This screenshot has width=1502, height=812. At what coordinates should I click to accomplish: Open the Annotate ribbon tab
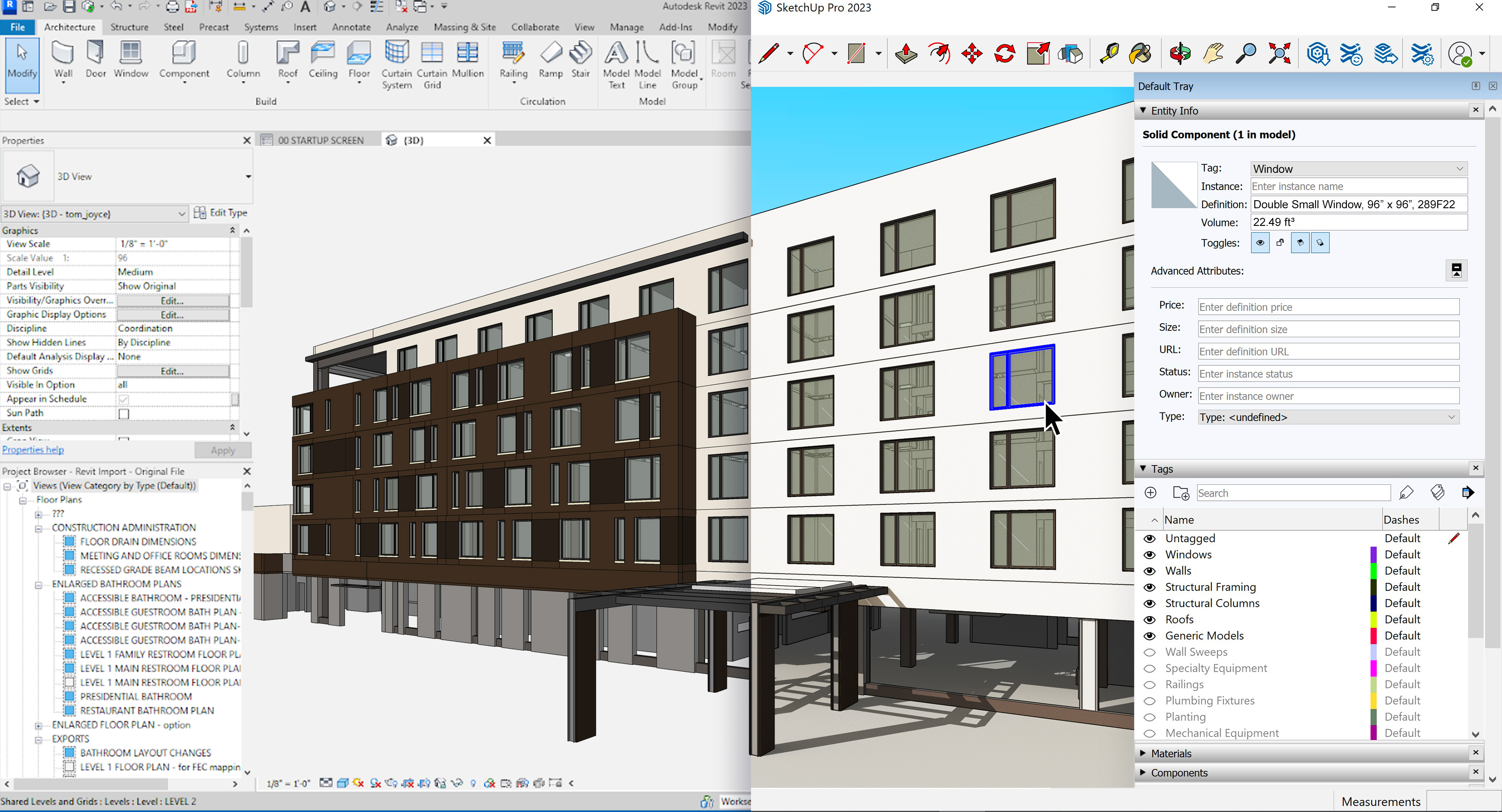click(x=351, y=27)
